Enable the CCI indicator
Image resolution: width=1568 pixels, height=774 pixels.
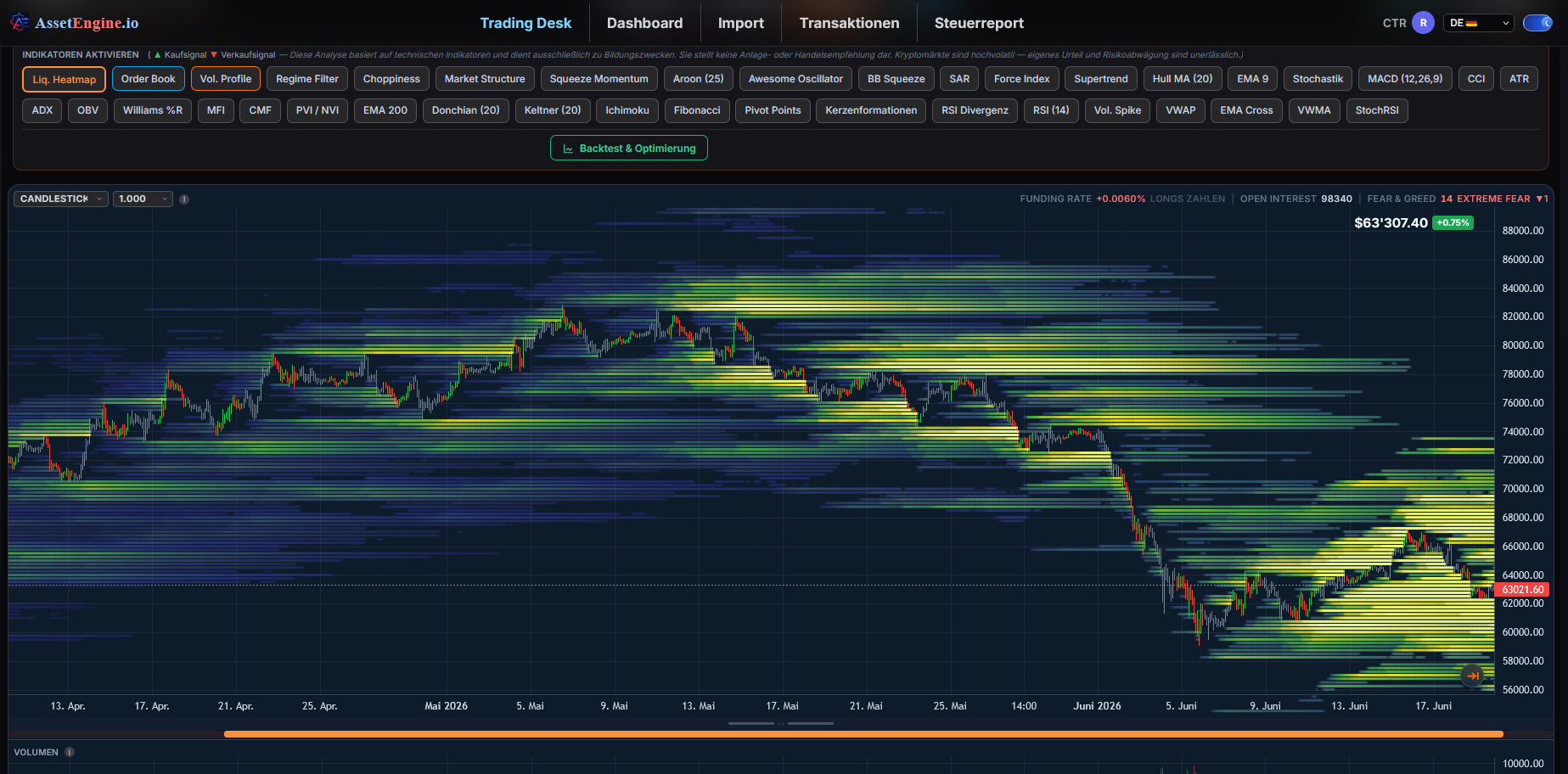[x=1476, y=79]
